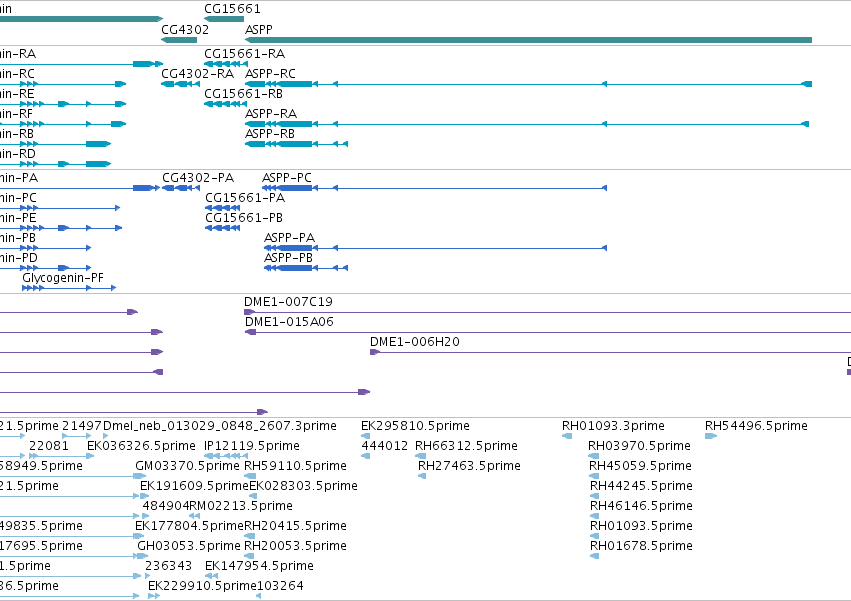Screen dimensions: 851x601
Task: Select the DME1-007C19 clone
Action: pos(548,312)
